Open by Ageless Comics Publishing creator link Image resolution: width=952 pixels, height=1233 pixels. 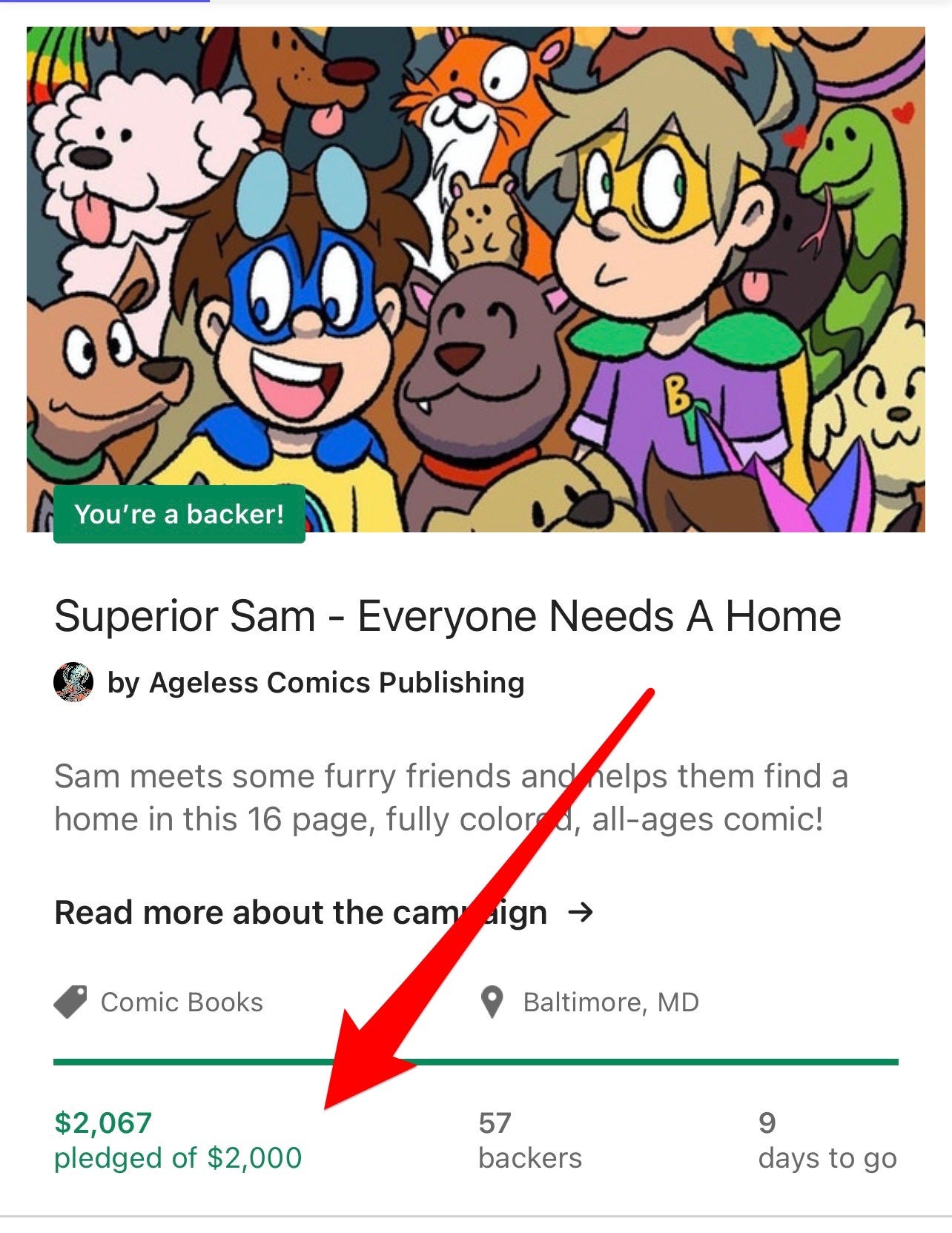click(x=316, y=682)
